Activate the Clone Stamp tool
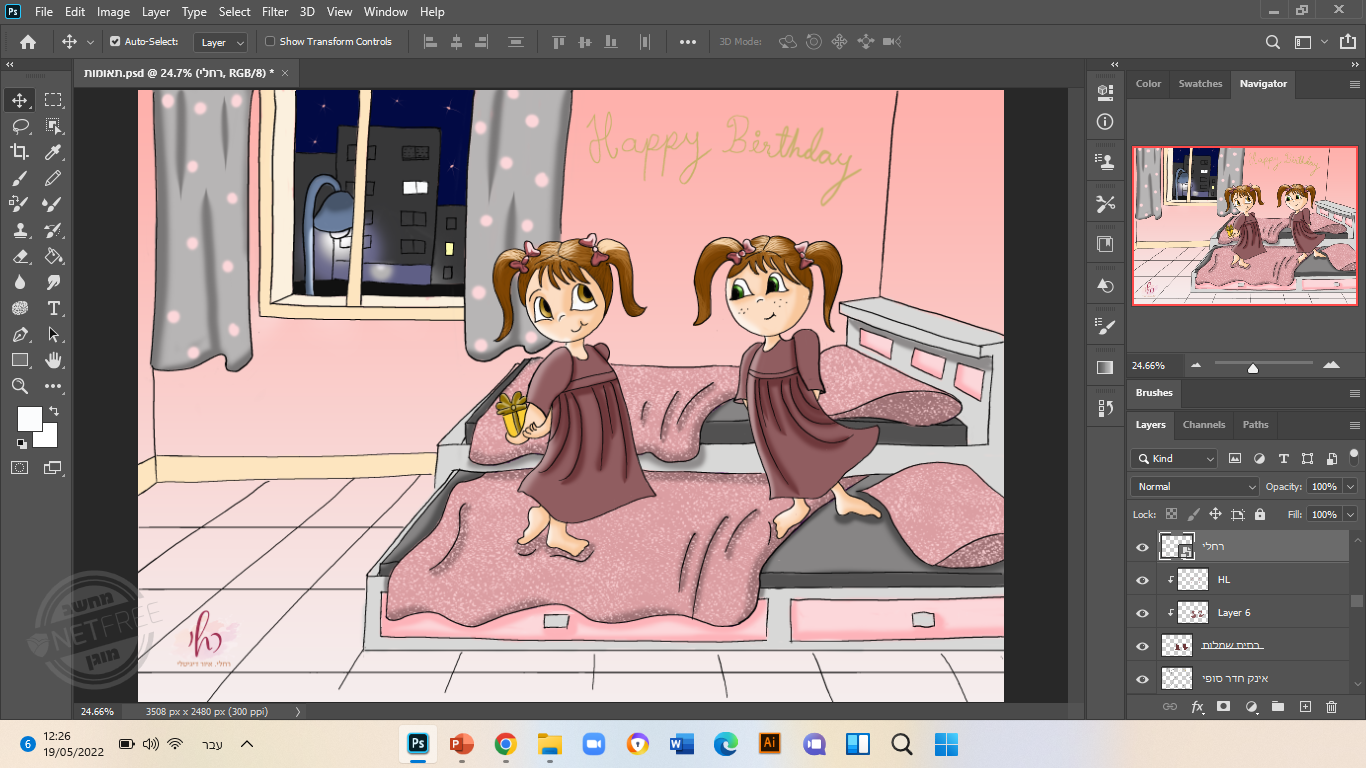 pyautogui.click(x=20, y=230)
